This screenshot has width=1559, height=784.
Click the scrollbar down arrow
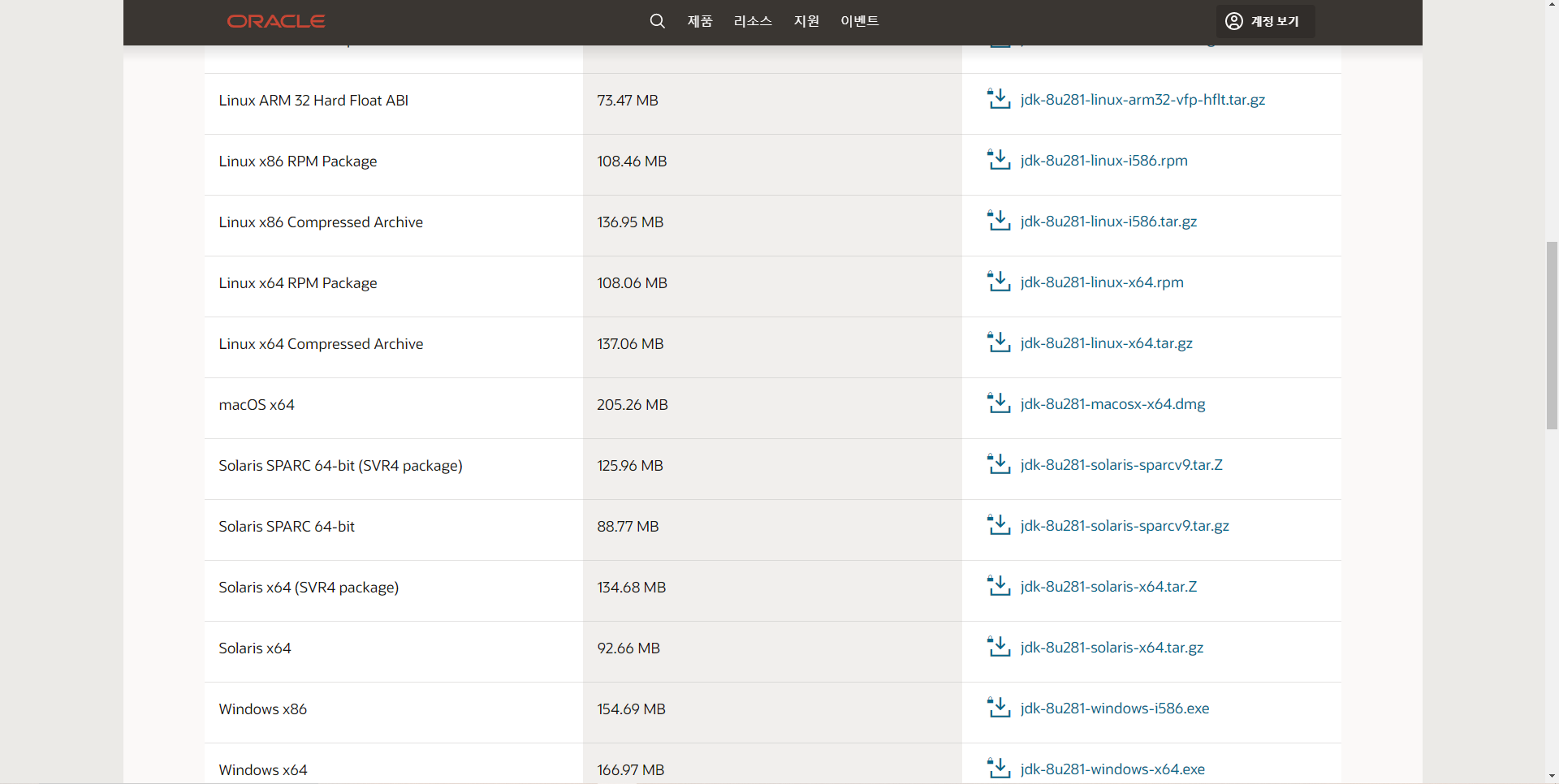[x=1552, y=778]
